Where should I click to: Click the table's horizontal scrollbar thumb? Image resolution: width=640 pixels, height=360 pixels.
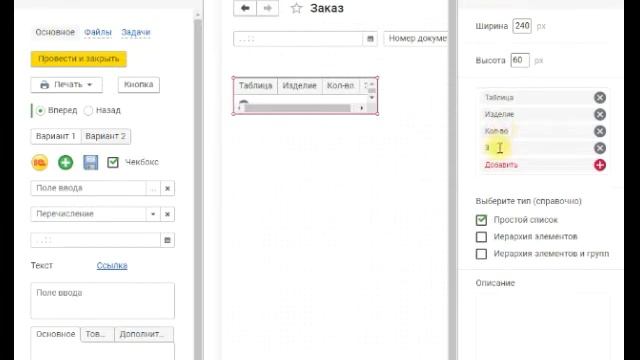click(x=297, y=108)
